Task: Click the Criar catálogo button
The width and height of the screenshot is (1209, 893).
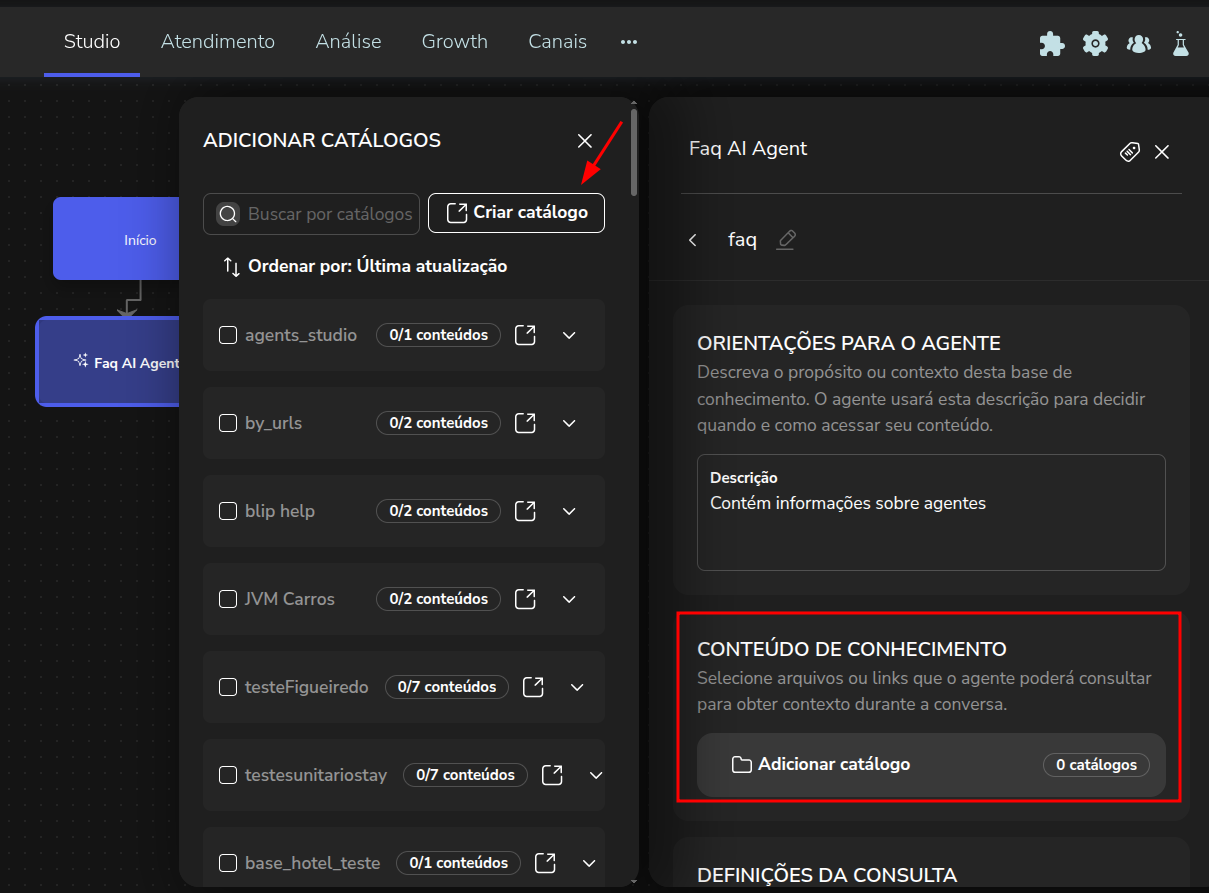Action: coord(516,213)
